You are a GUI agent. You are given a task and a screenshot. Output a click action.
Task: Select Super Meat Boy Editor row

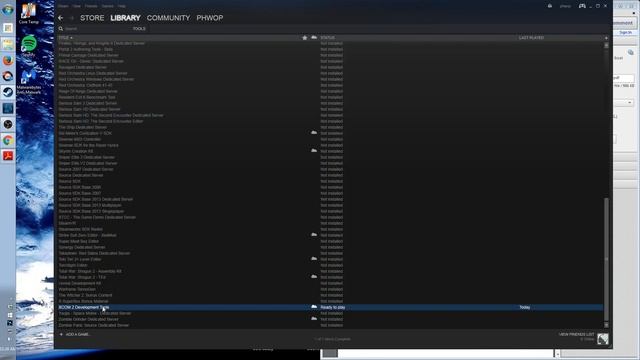click(330, 241)
